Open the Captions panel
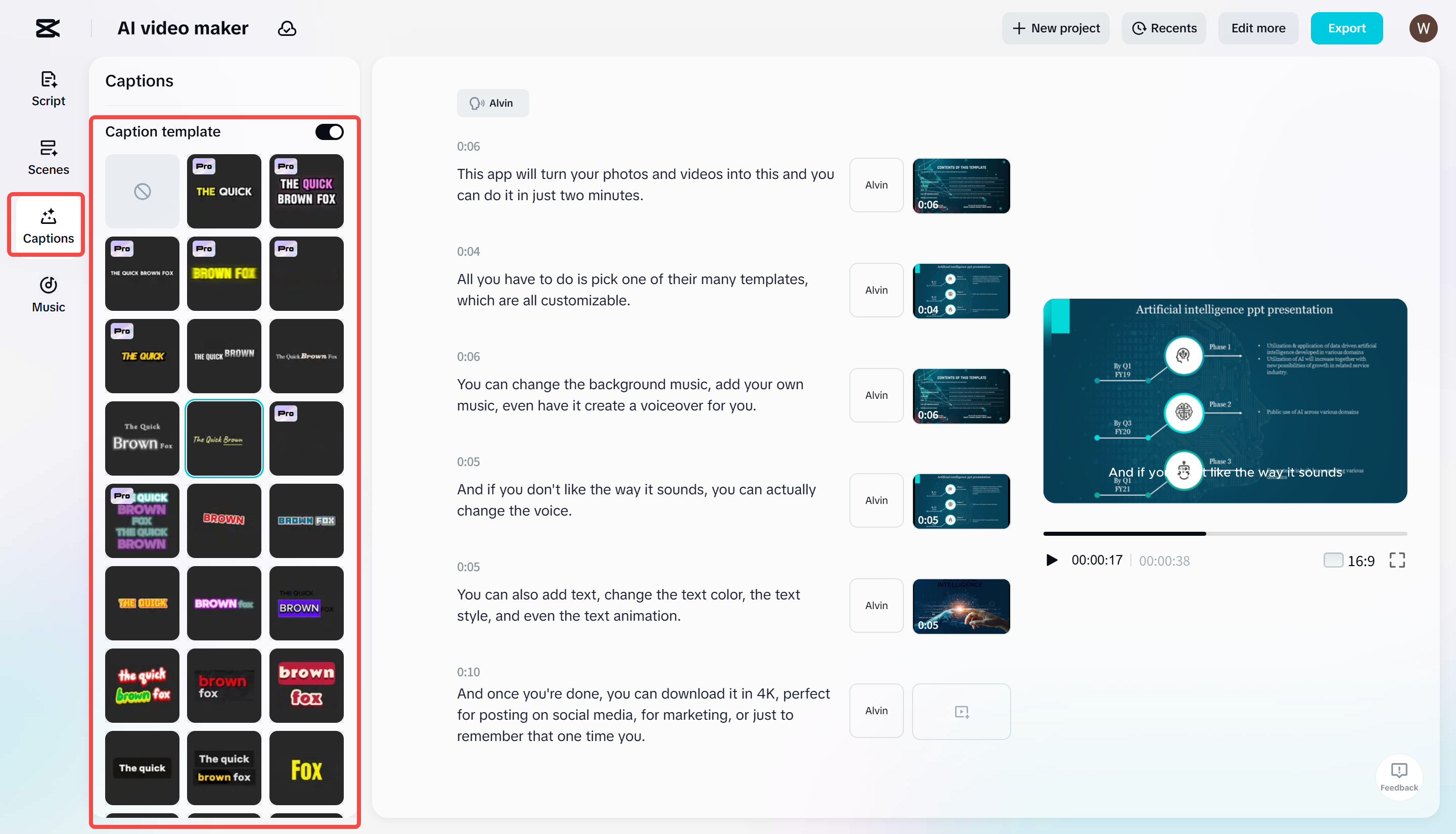The height and width of the screenshot is (834, 1456). (47, 225)
